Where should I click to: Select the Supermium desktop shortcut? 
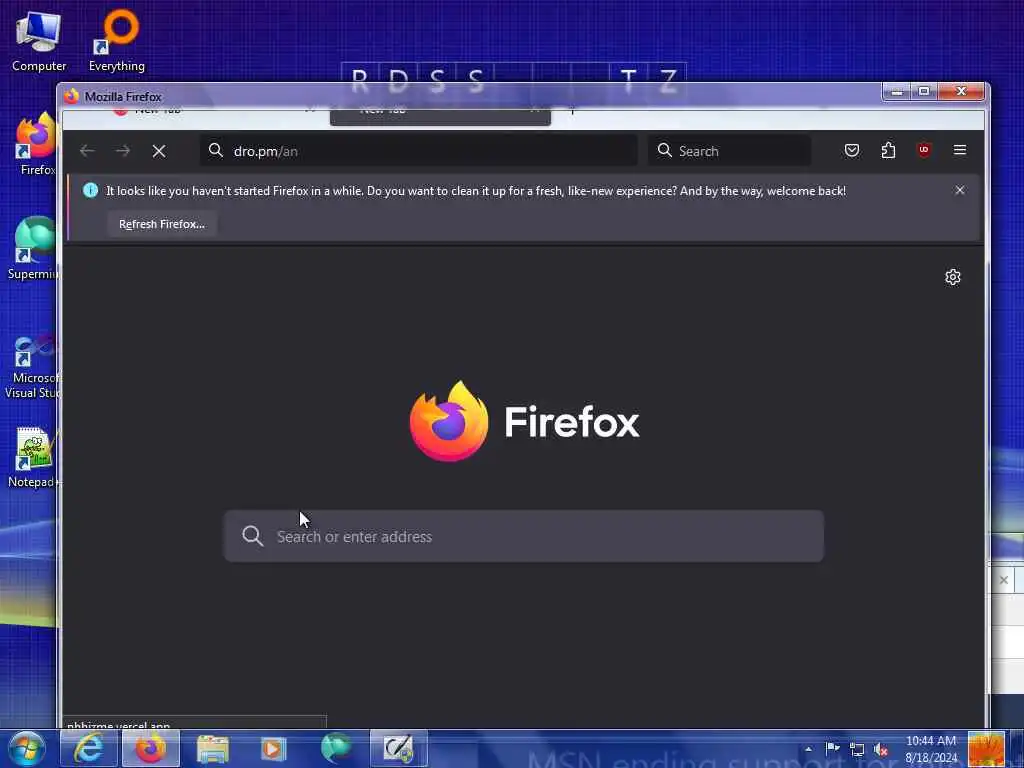click(33, 249)
